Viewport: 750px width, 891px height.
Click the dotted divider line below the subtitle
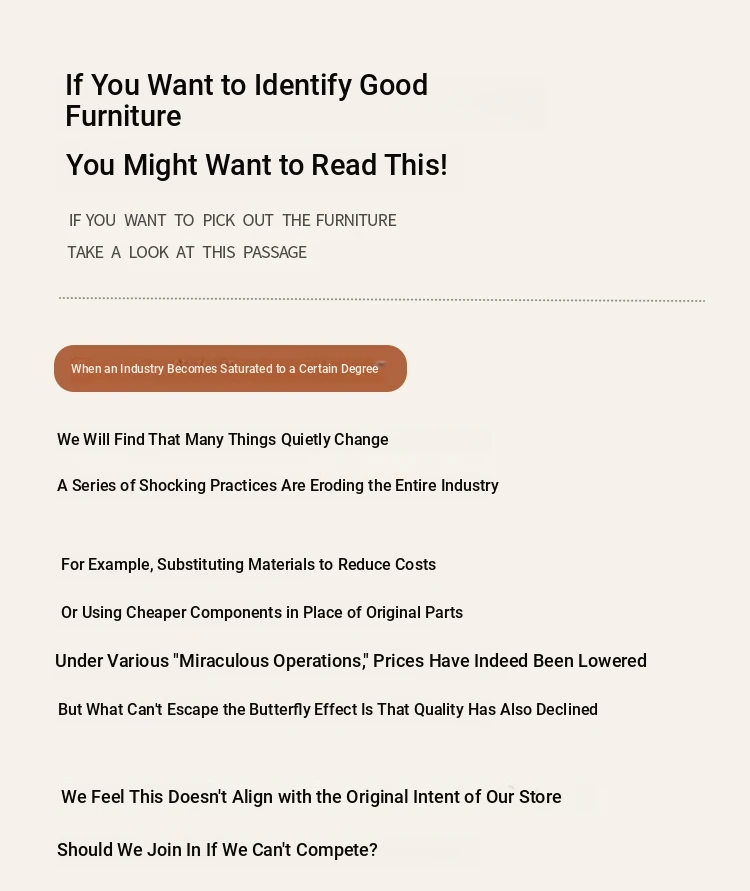tap(382, 299)
